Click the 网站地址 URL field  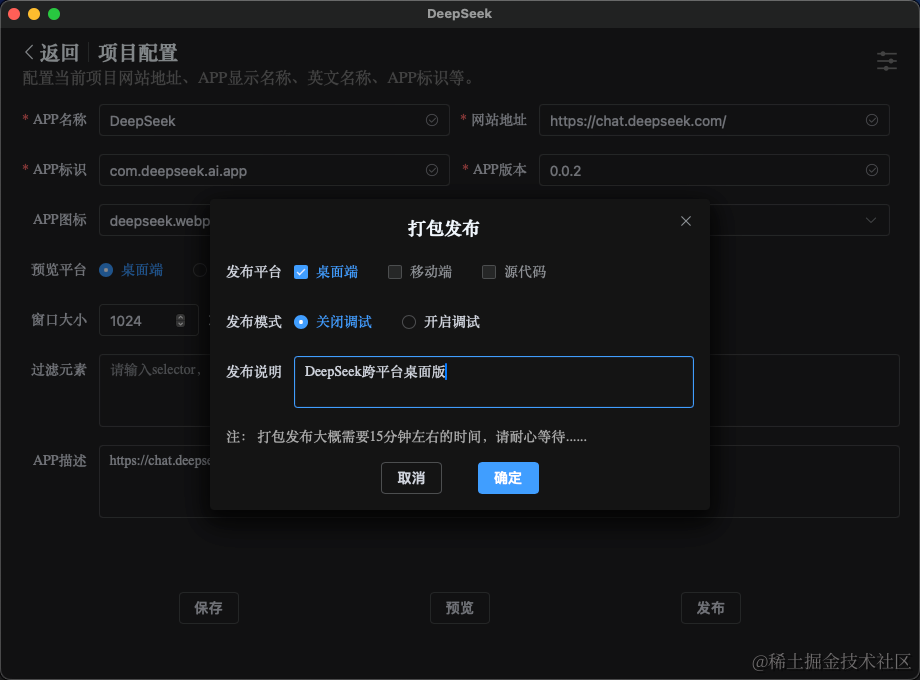click(714, 120)
